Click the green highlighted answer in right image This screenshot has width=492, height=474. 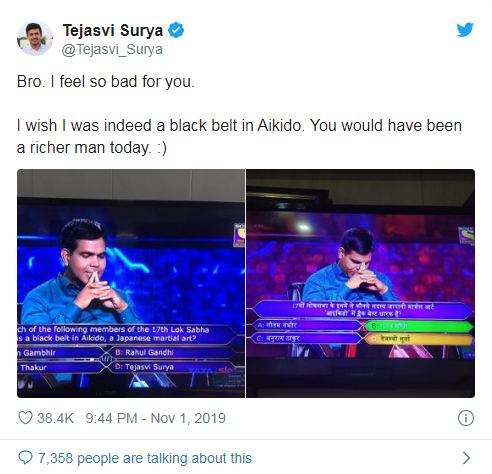point(418,326)
